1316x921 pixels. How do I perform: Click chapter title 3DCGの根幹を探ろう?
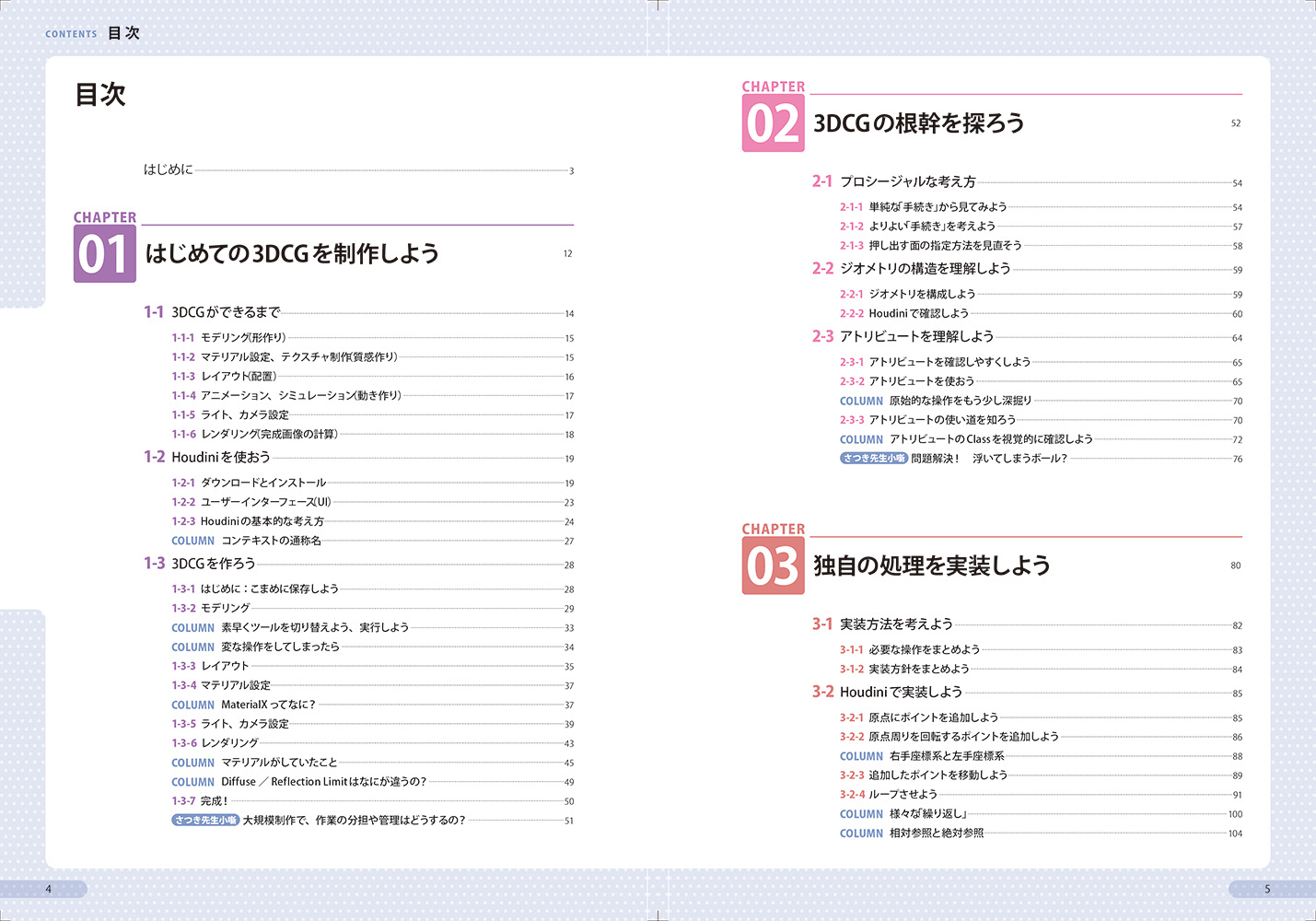tap(918, 123)
